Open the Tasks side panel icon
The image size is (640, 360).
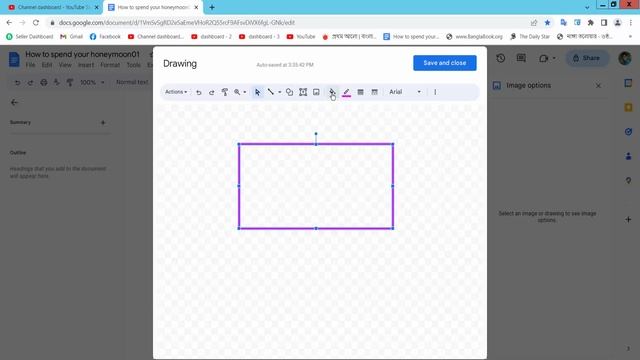coord(628,131)
